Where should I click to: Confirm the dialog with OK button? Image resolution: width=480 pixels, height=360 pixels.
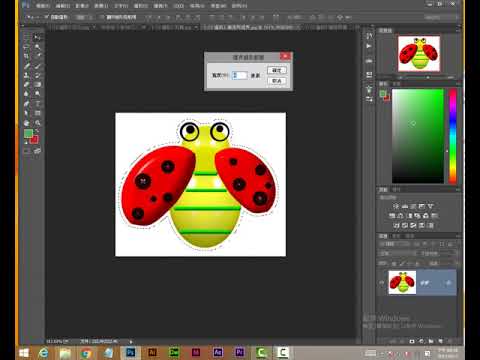[277, 70]
